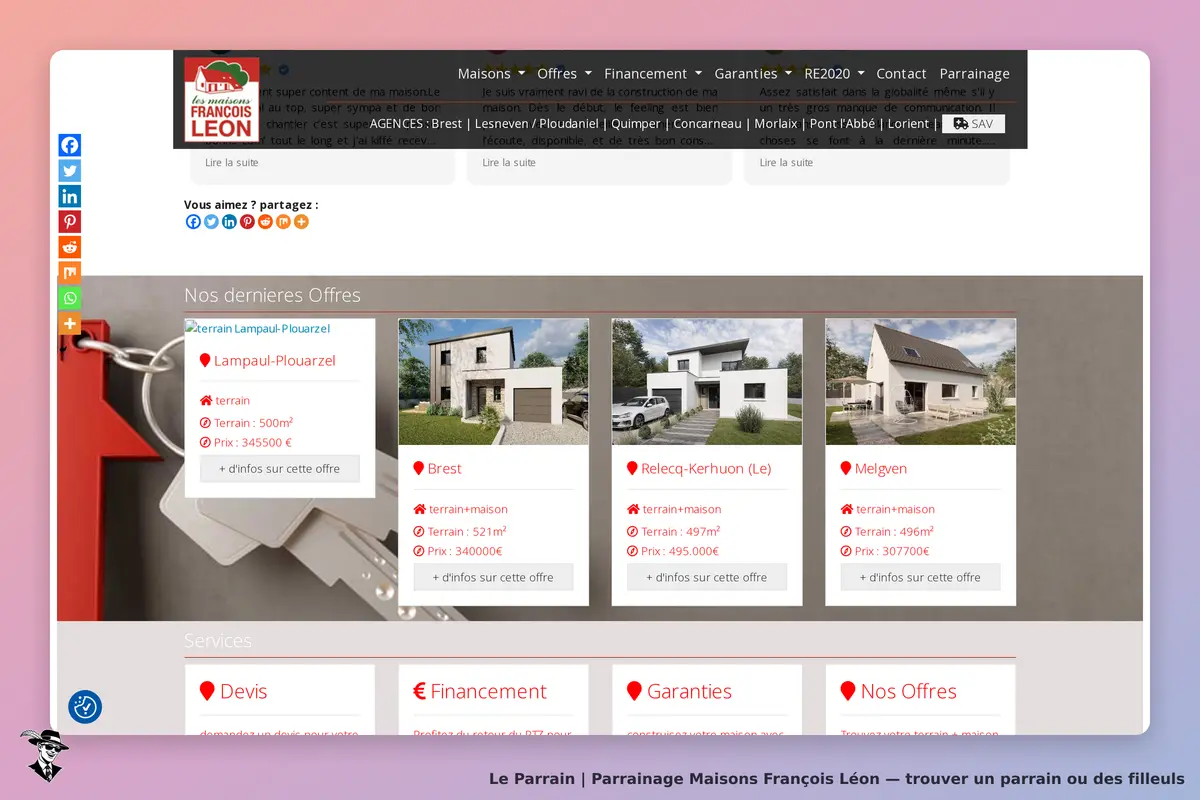Click the Brest offer title
This screenshot has height=800, width=1200.
point(444,469)
